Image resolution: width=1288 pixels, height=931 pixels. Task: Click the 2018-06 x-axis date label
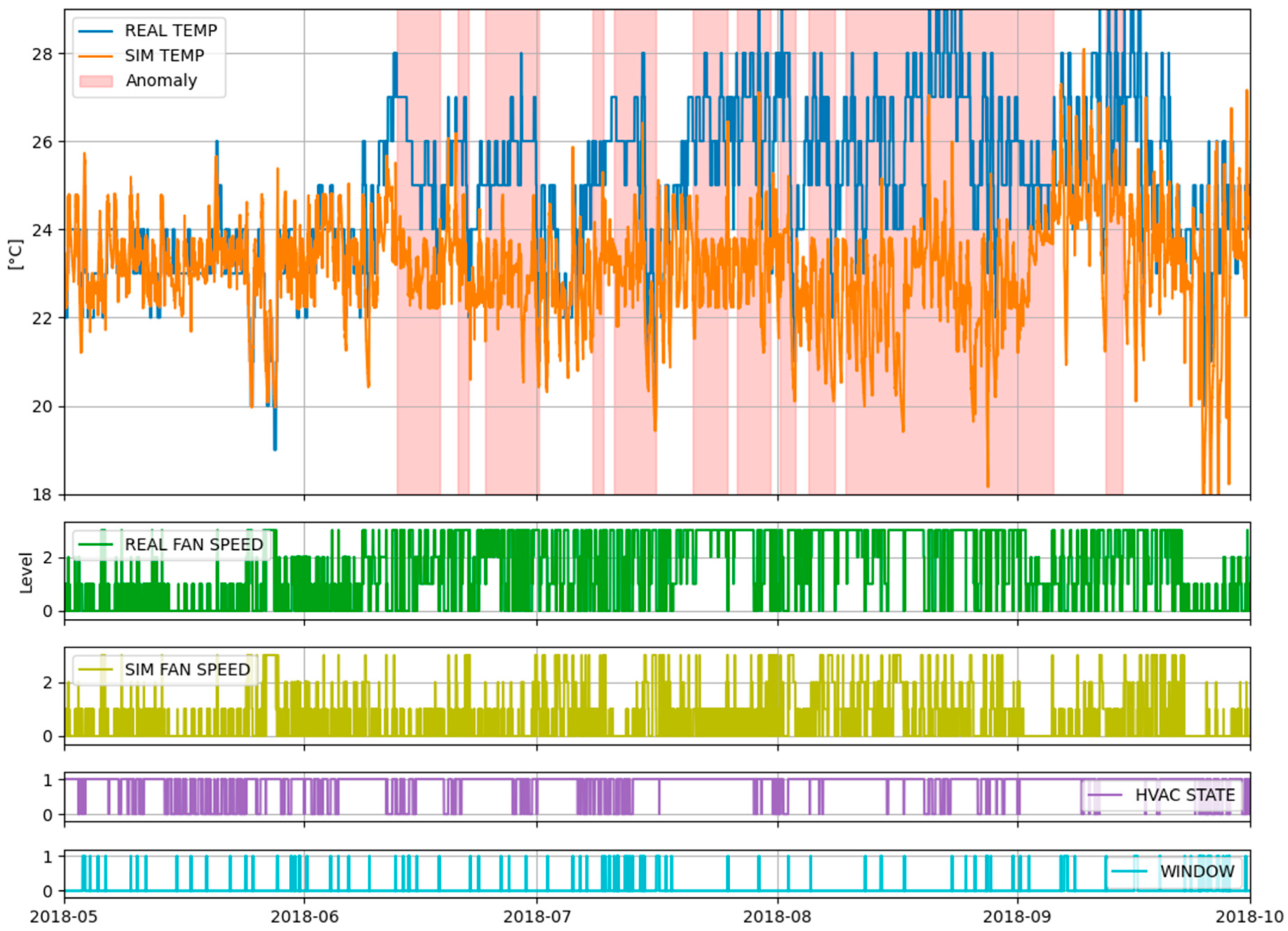pos(304,917)
